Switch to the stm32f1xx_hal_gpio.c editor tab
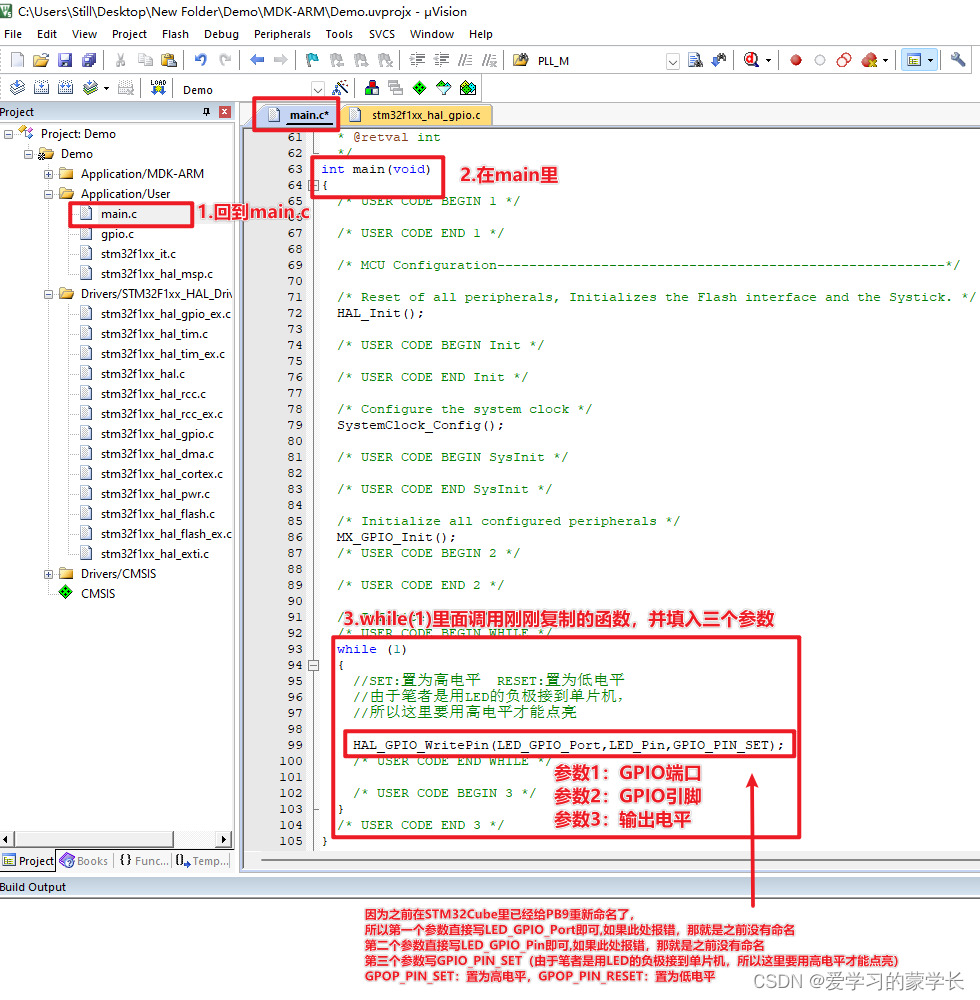980x1000 pixels. pos(418,115)
